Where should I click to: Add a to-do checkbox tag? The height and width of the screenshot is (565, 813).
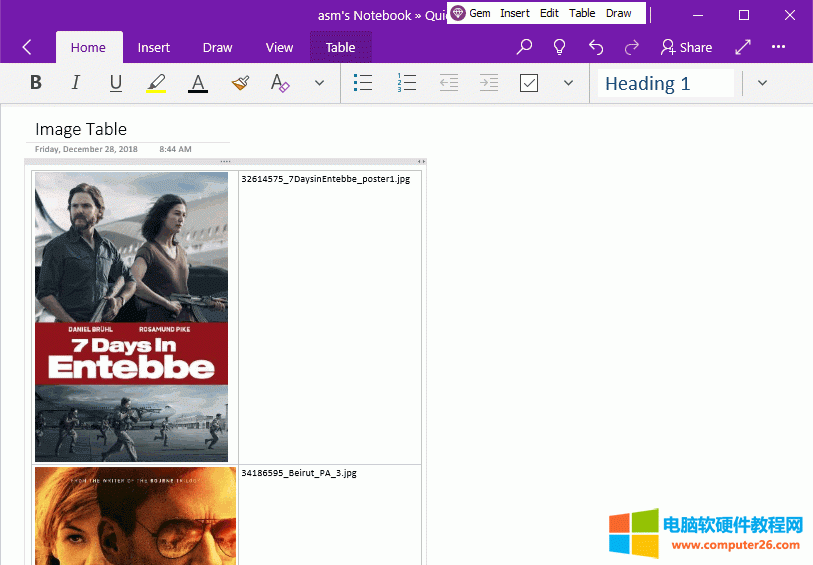tap(529, 83)
